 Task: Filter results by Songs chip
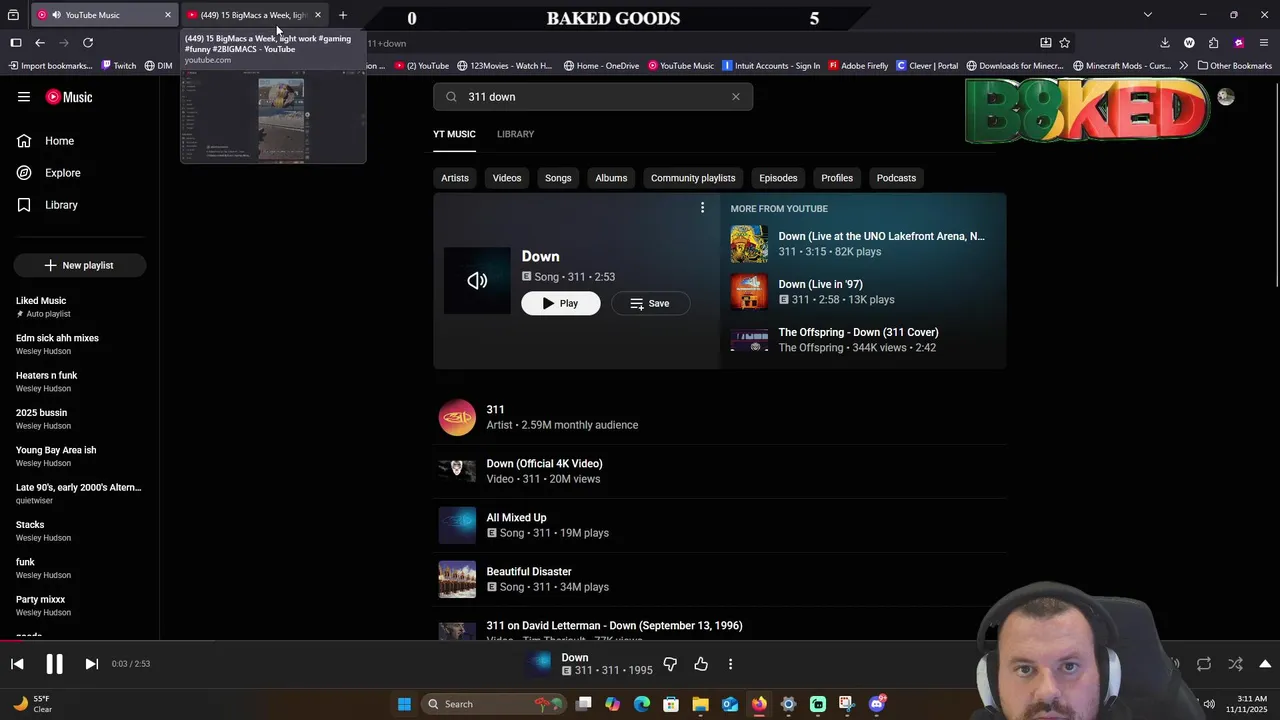[x=558, y=178]
